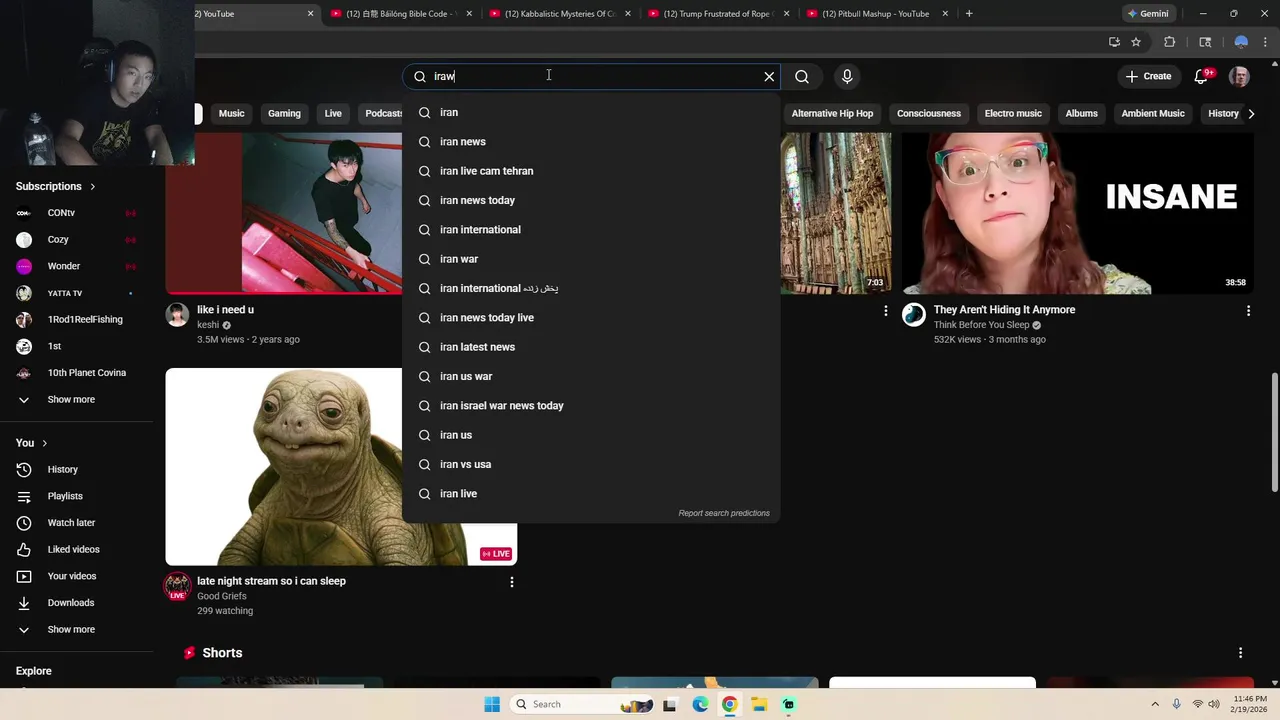Open the notifications bell

[1203, 76]
